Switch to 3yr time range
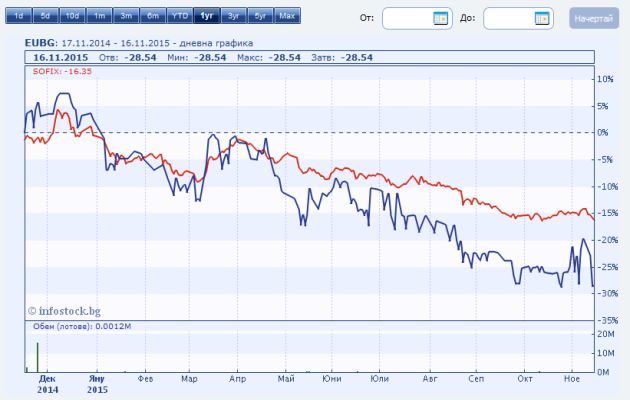This screenshot has width=630, height=400. point(234,17)
